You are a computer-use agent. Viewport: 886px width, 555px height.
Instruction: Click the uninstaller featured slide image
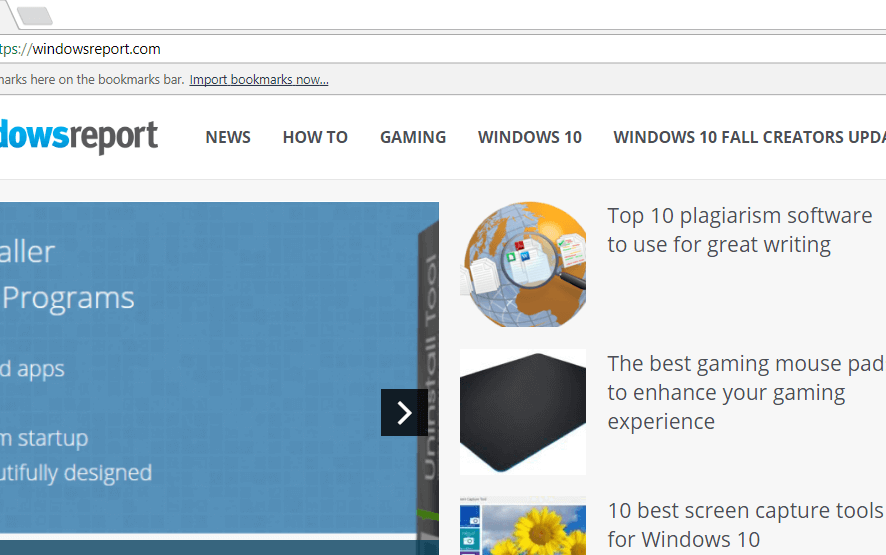(x=219, y=379)
